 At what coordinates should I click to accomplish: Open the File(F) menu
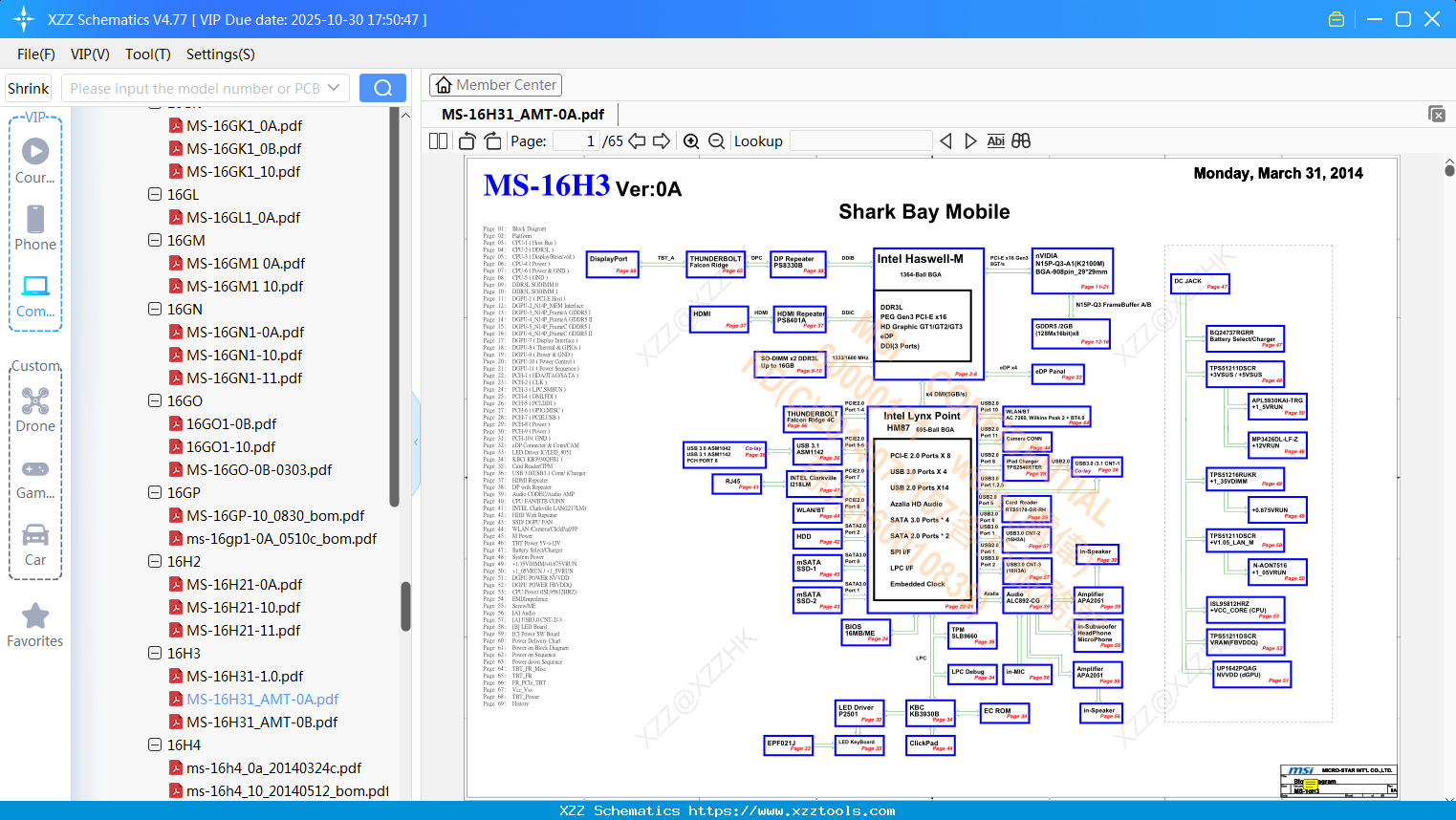(36, 54)
